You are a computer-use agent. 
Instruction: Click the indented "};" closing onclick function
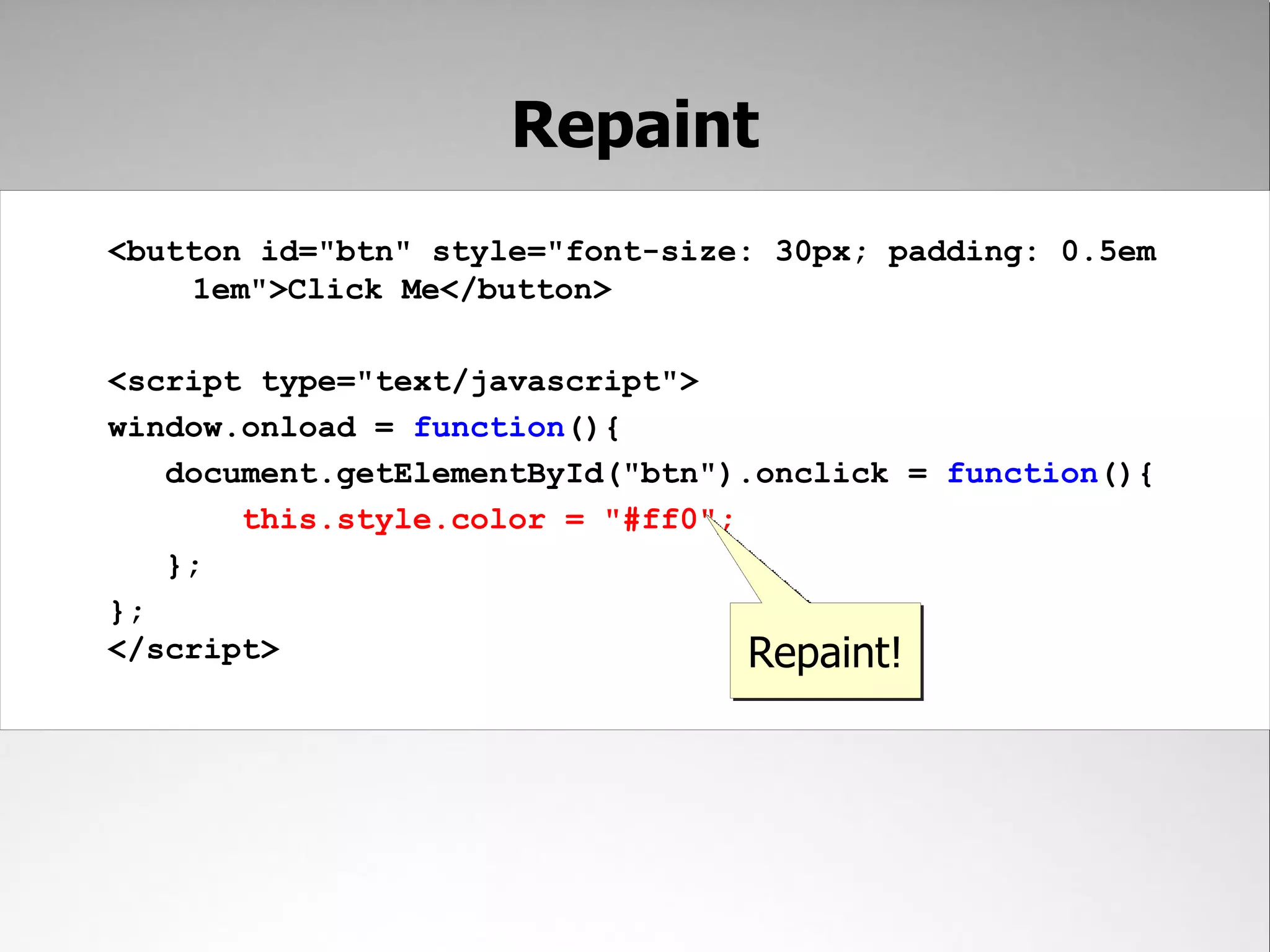184,565
